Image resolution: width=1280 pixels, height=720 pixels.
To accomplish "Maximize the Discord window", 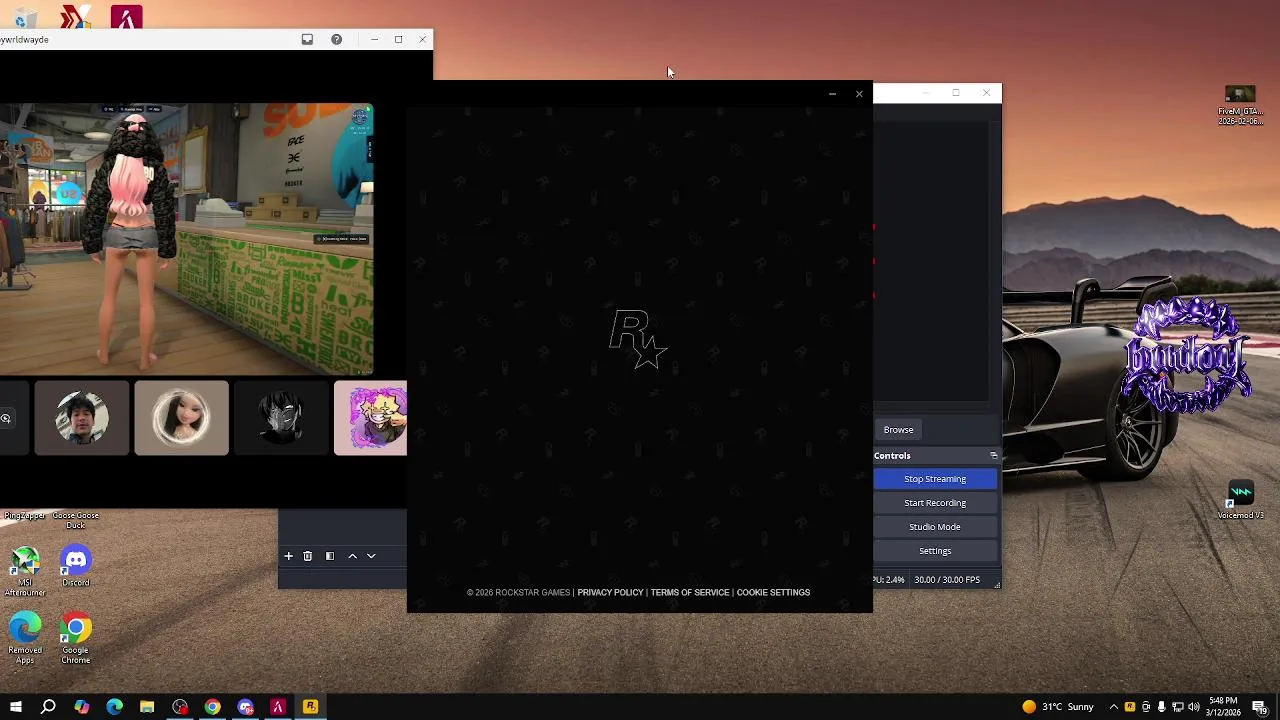I will (398, 39).
